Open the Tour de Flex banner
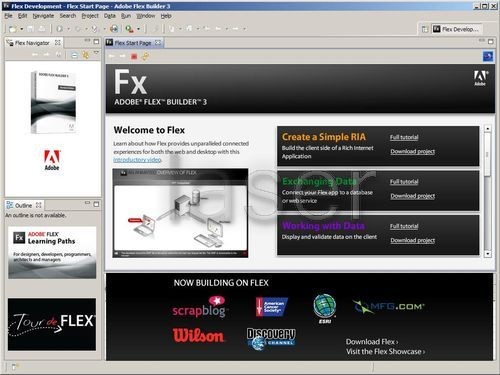This screenshot has width=500, height=375. point(52,324)
